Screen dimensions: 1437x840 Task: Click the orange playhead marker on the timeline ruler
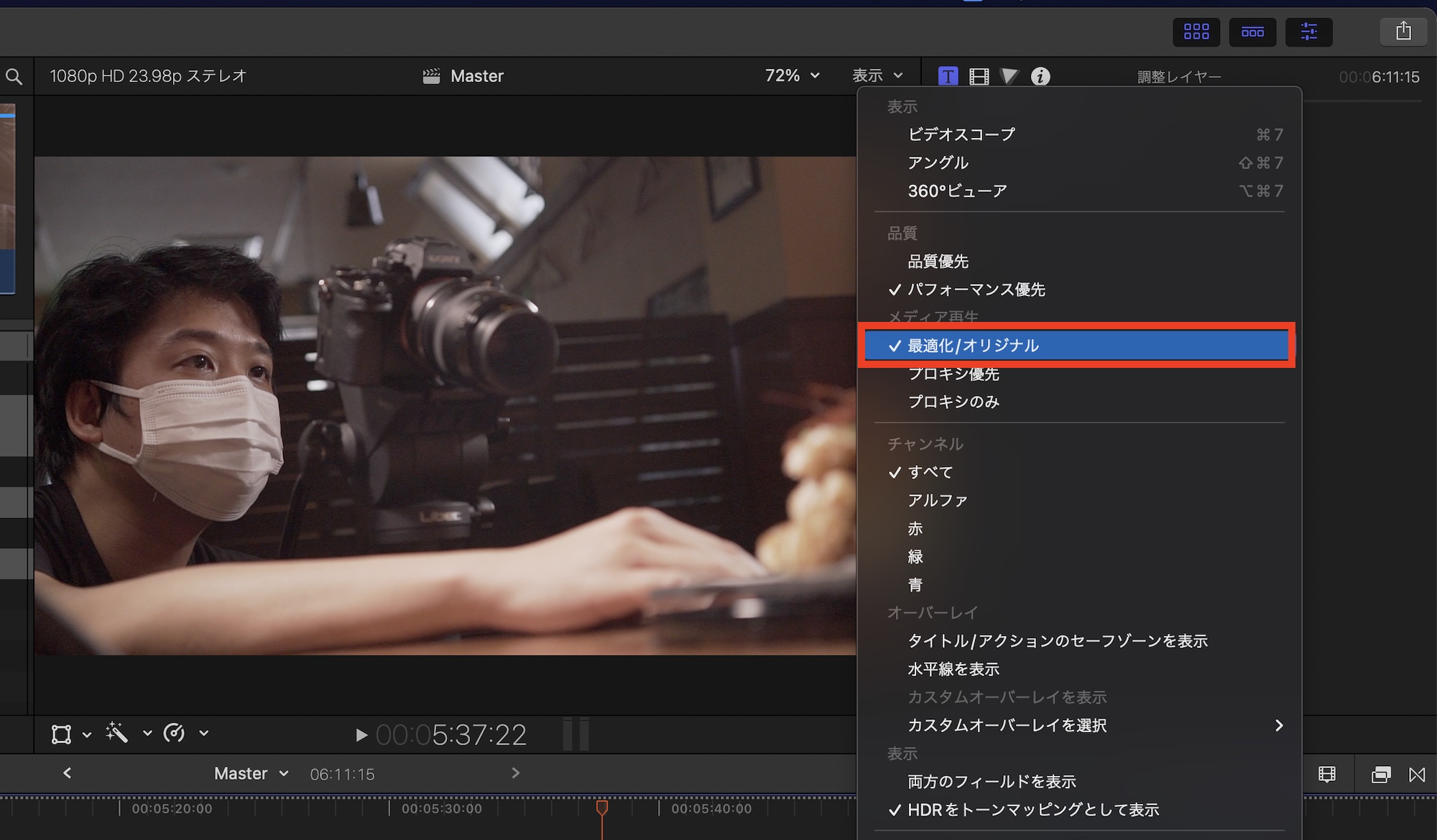coord(602,808)
